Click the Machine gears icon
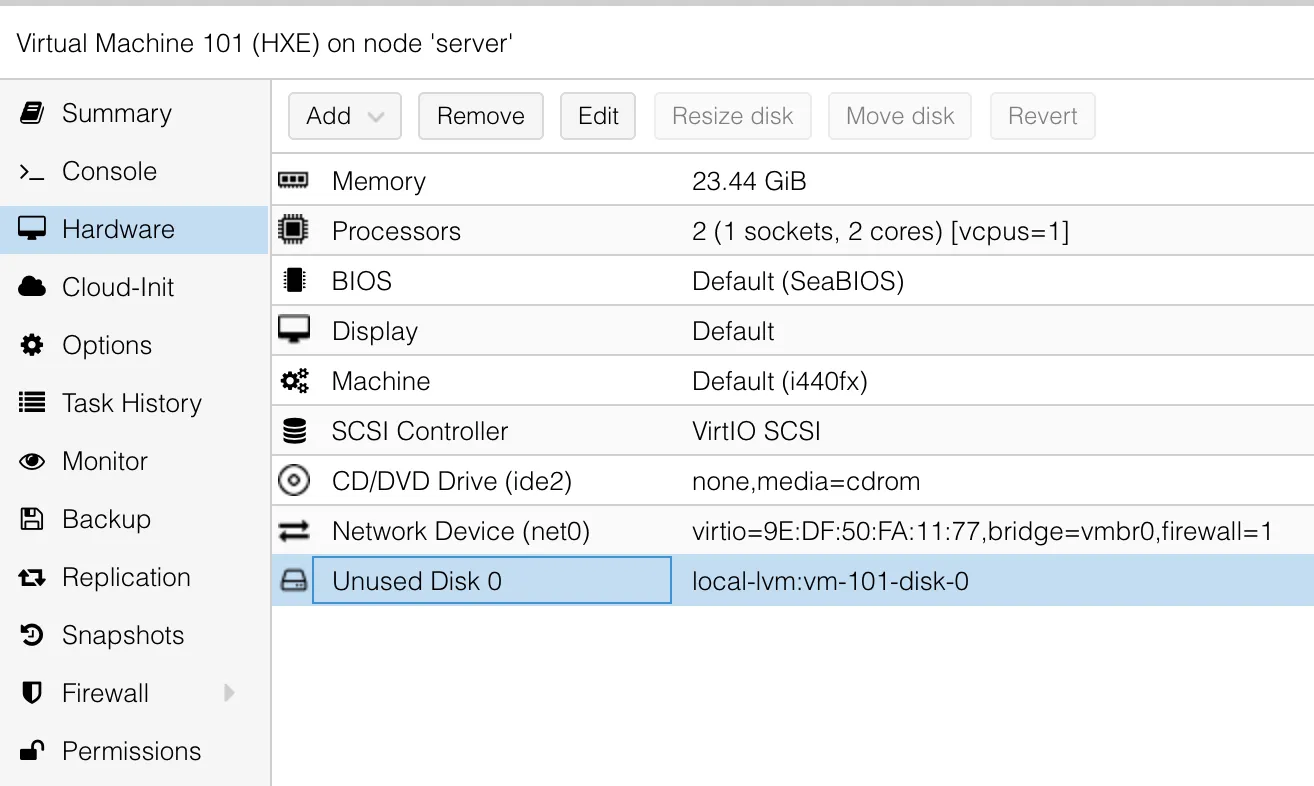The height and width of the screenshot is (786, 1314). tap(293, 381)
